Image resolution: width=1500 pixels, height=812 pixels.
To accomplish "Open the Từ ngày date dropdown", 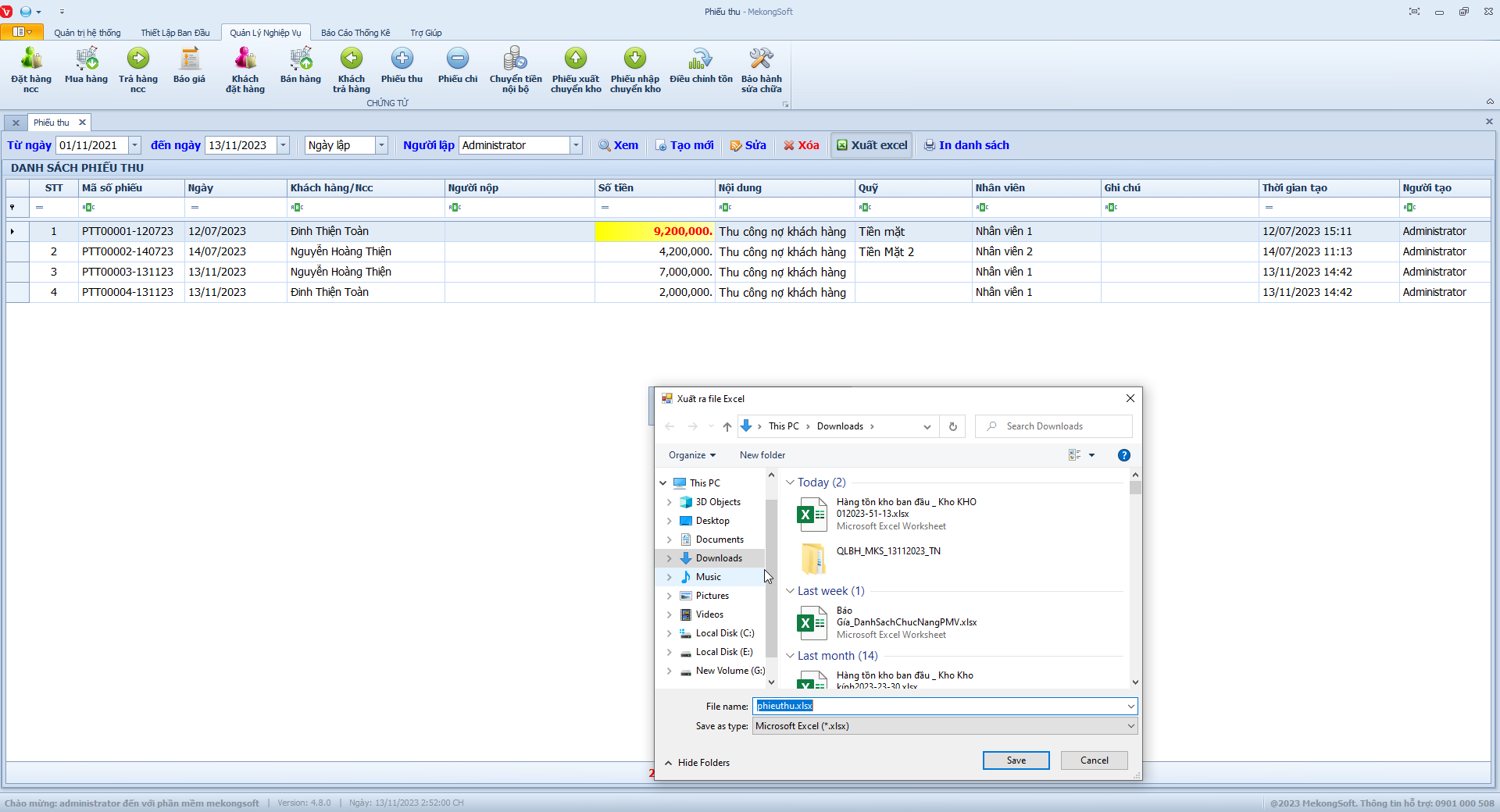I will (134, 145).
